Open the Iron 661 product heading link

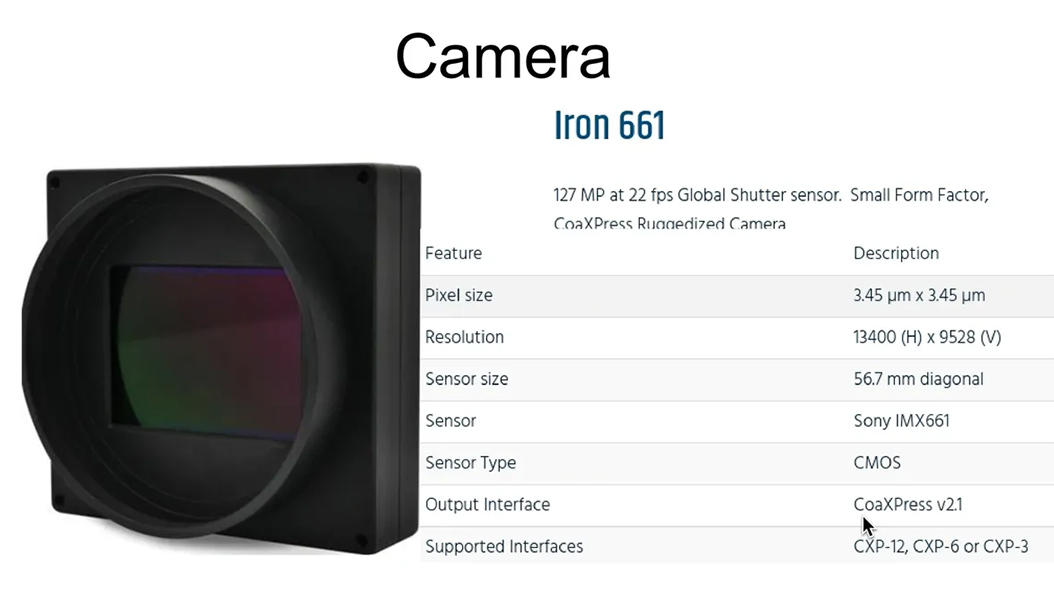[610, 125]
